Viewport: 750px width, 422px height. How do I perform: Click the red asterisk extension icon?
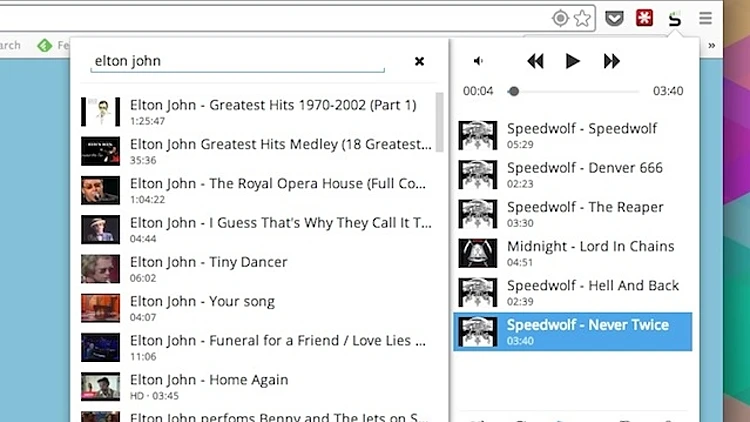(x=645, y=18)
